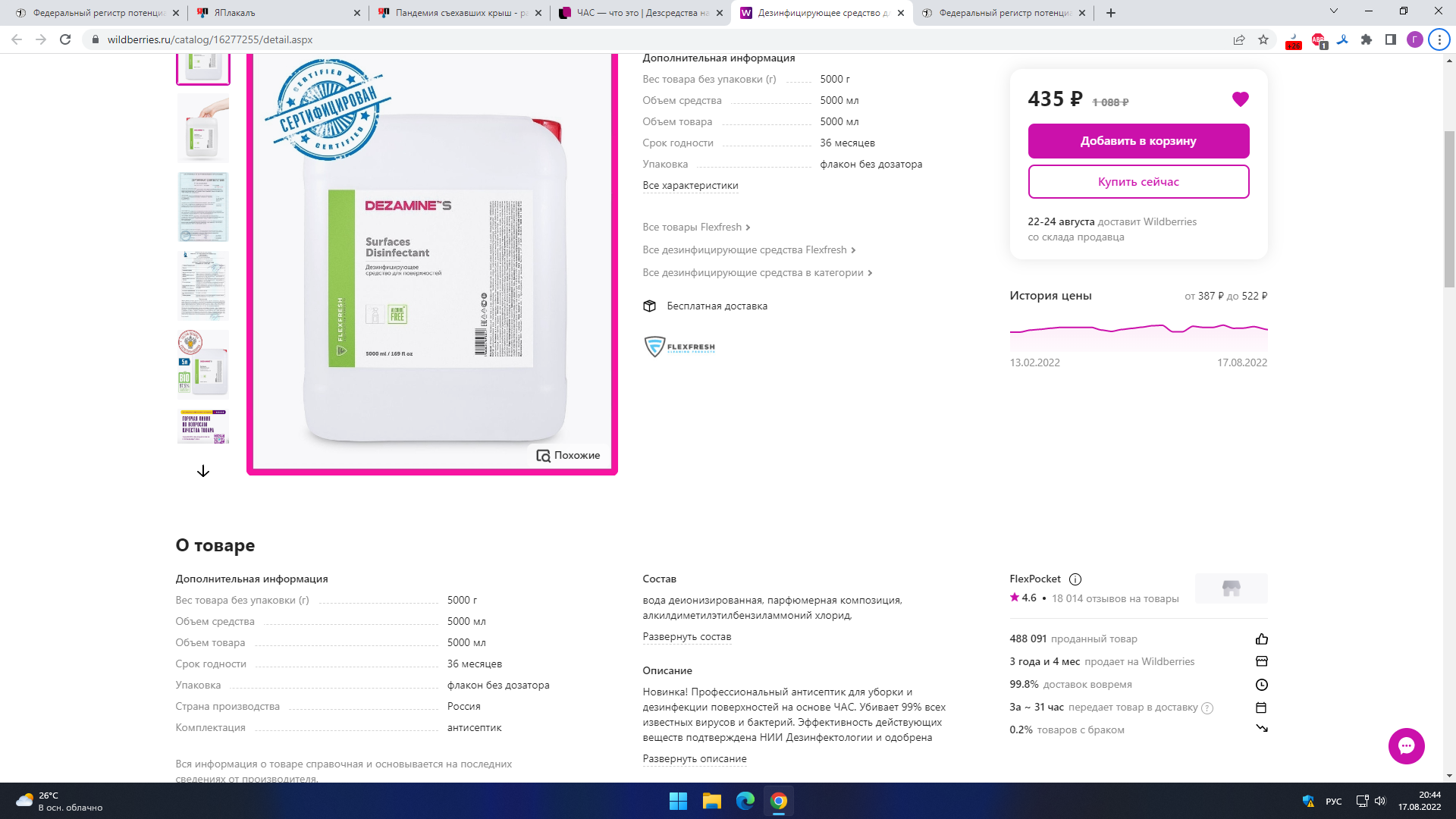The width and height of the screenshot is (1456, 819).
Task: Select the white certificate document thumbnail
Action: click(203, 286)
